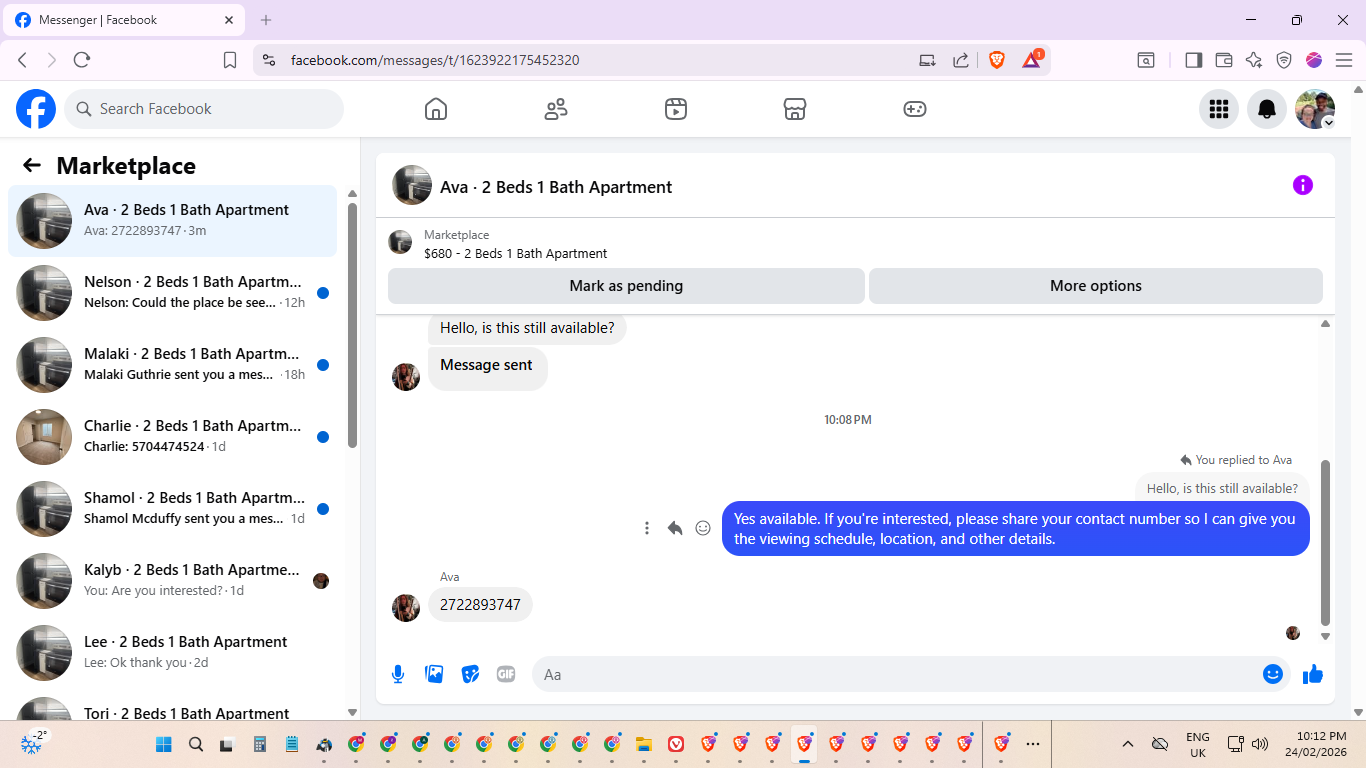
Task: Click the conversation scrollbar
Action: pos(1326,542)
